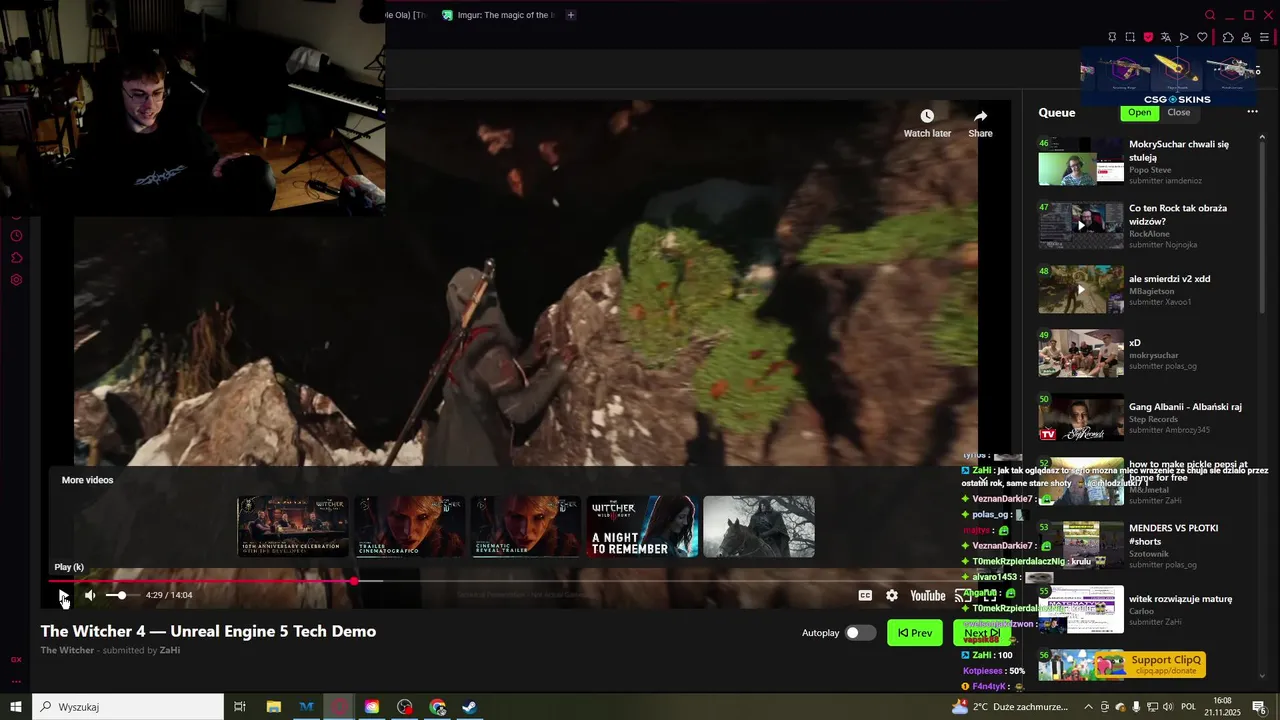
Task: Open A Night to Remember suggested video
Action: (x=642, y=527)
